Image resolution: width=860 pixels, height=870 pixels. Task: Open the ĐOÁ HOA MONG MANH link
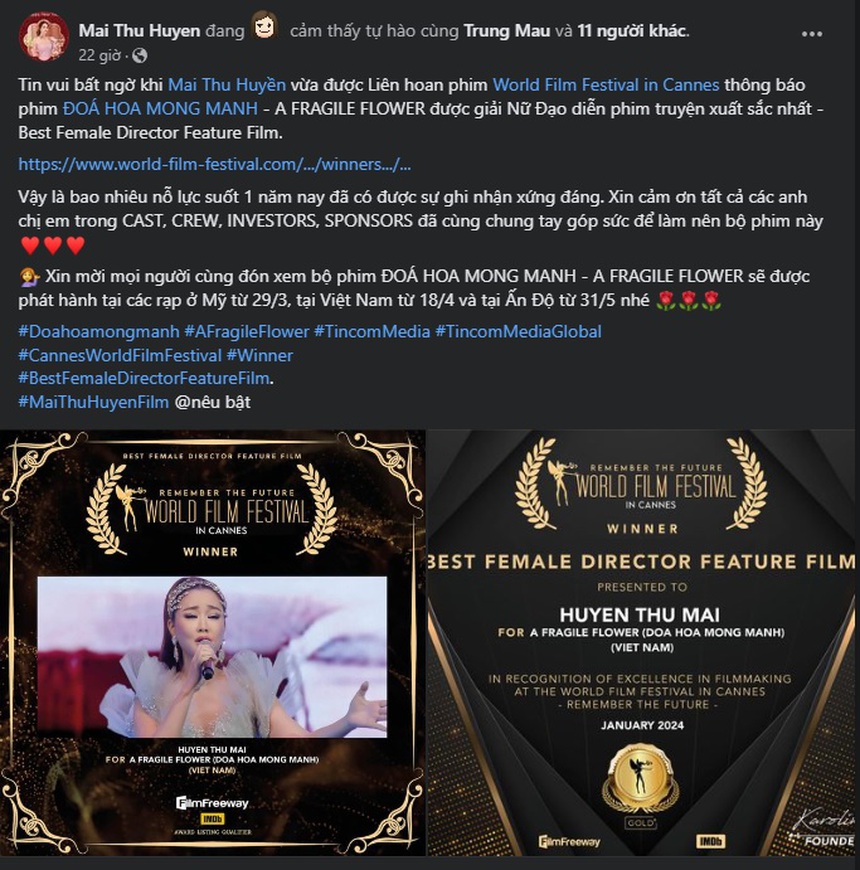click(160, 109)
